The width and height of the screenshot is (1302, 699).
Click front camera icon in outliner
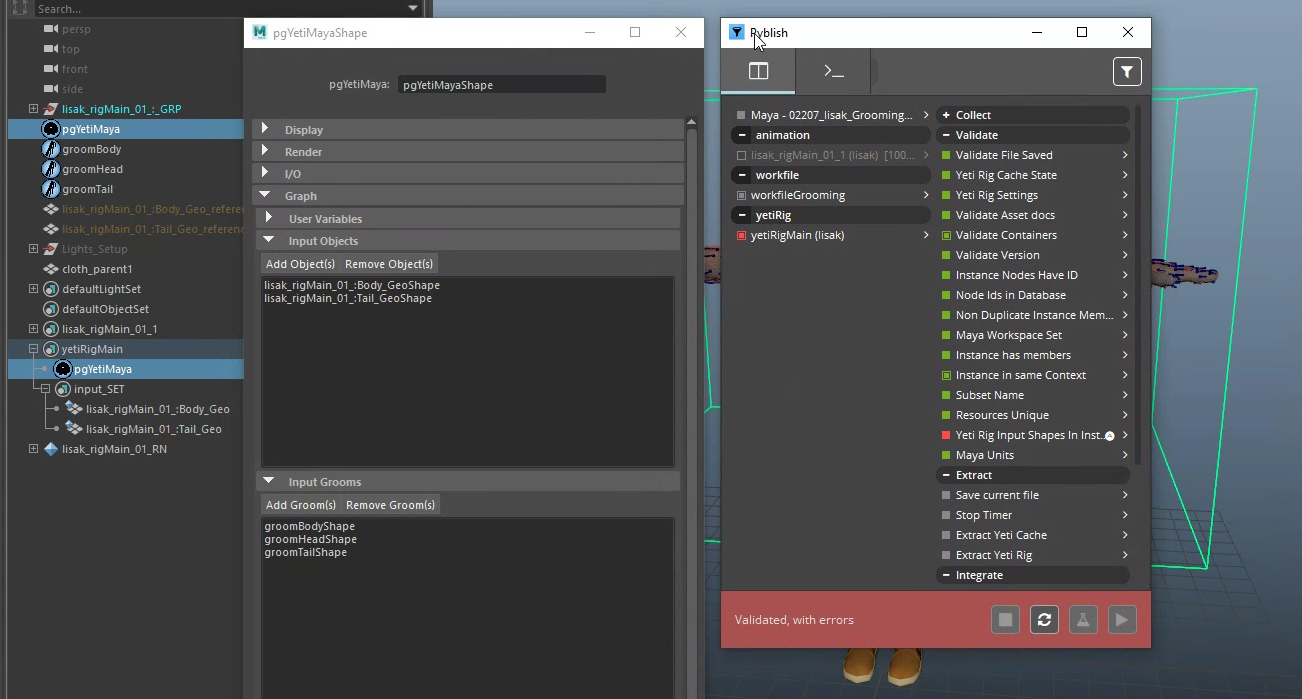[x=51, y=69]
